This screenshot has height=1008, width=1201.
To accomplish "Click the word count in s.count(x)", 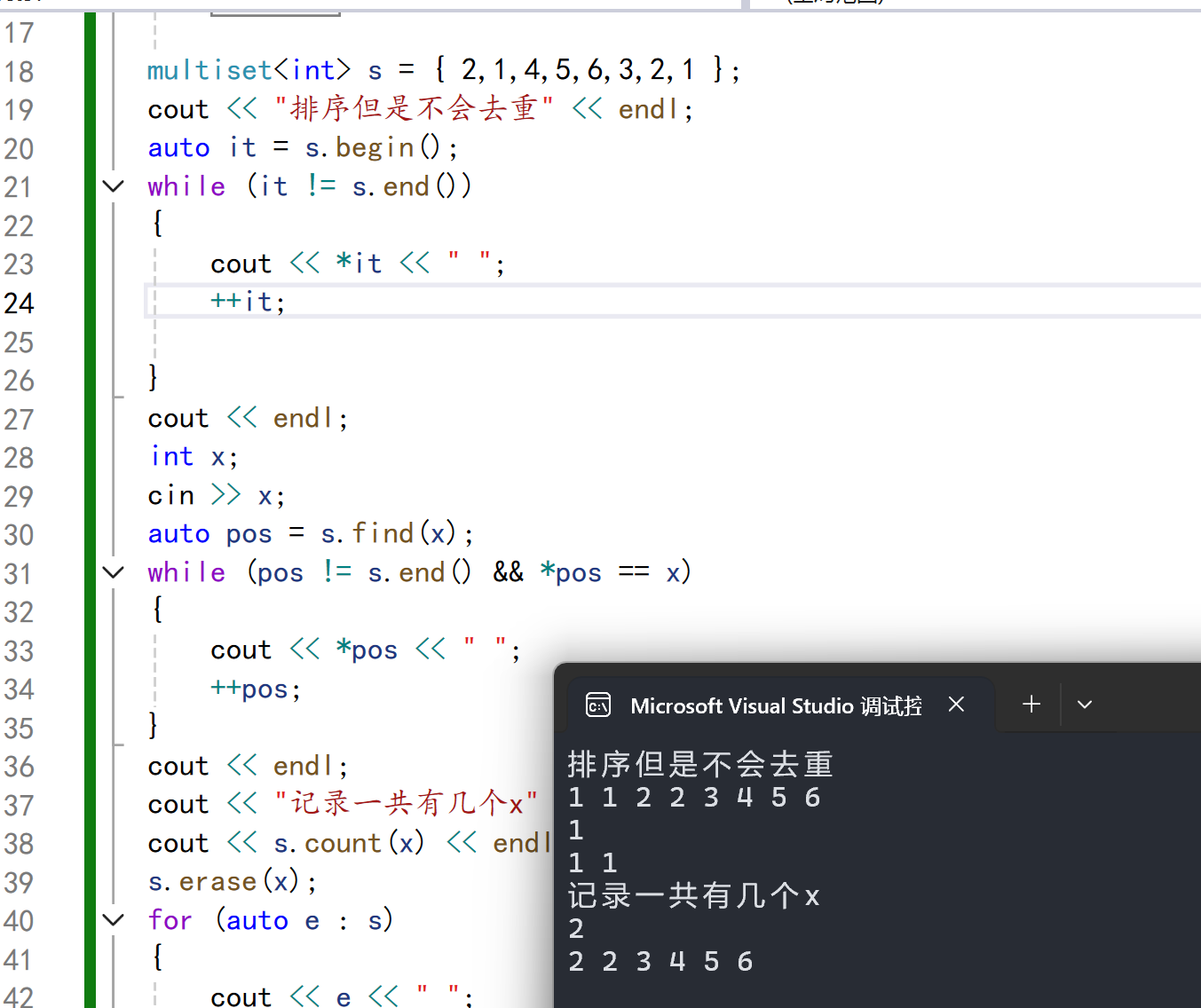I will click(344, 842).
